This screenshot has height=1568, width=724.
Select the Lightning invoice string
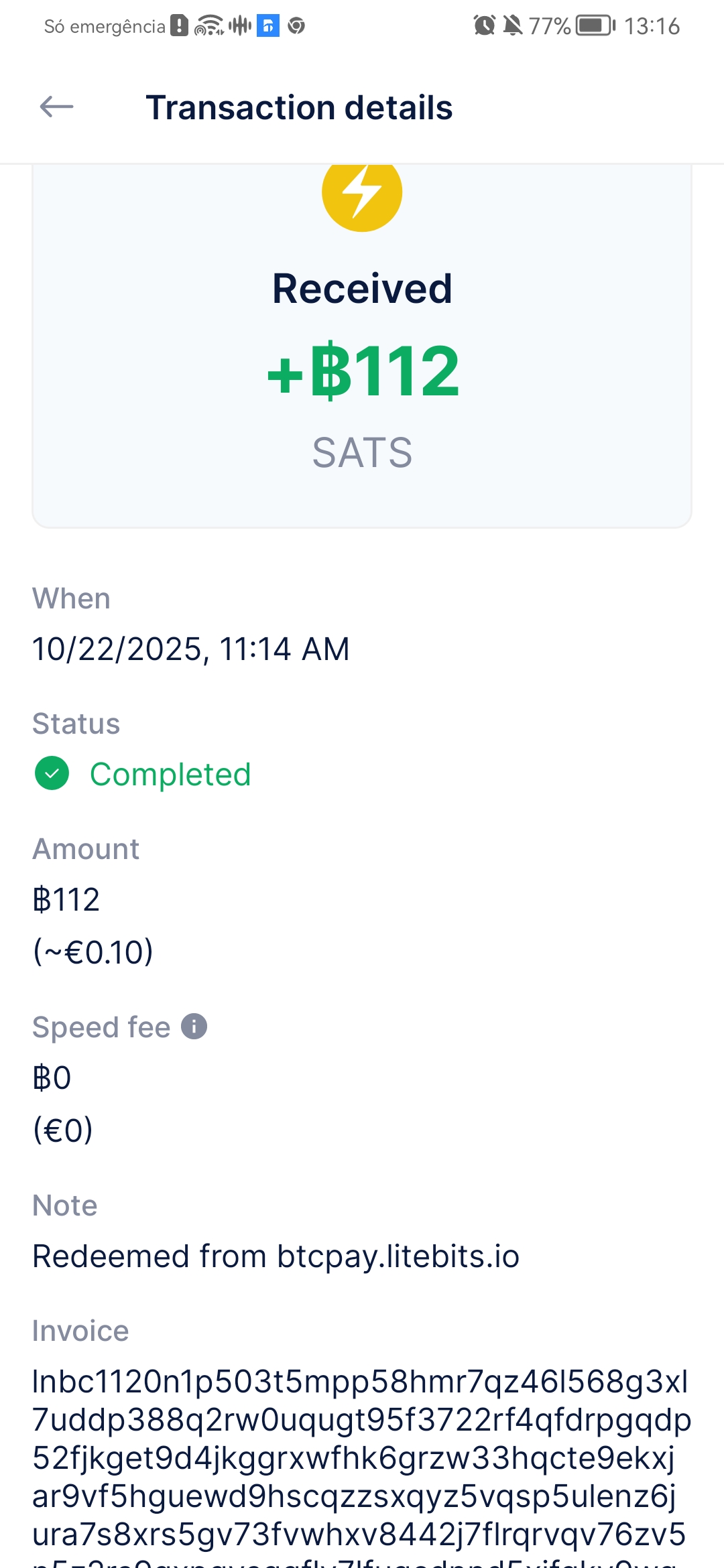click(361, 1457)
